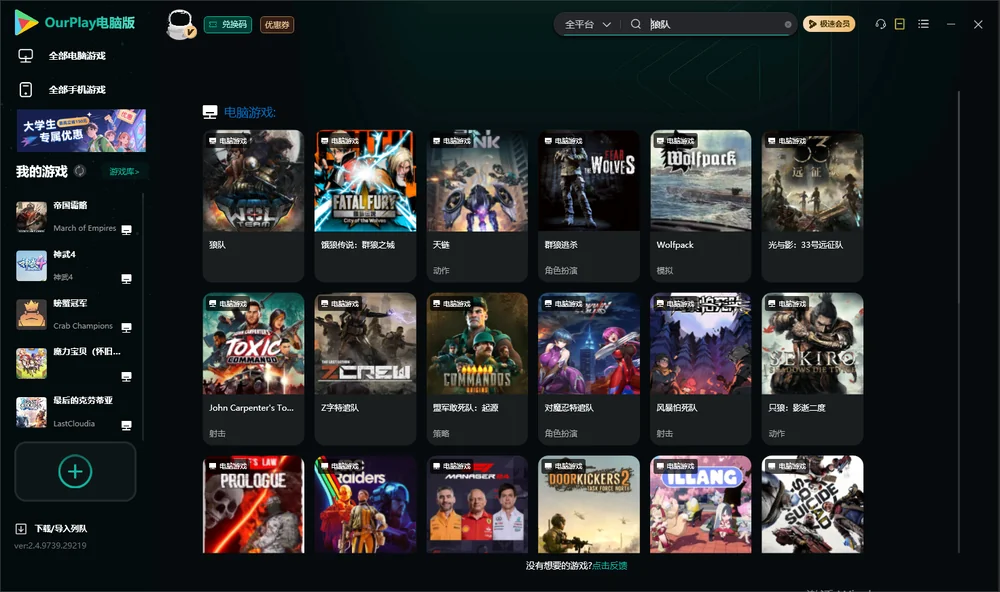Click the my games list scrollbar
This screenshot has width=1000, height=592.
[x=143, y=317]
